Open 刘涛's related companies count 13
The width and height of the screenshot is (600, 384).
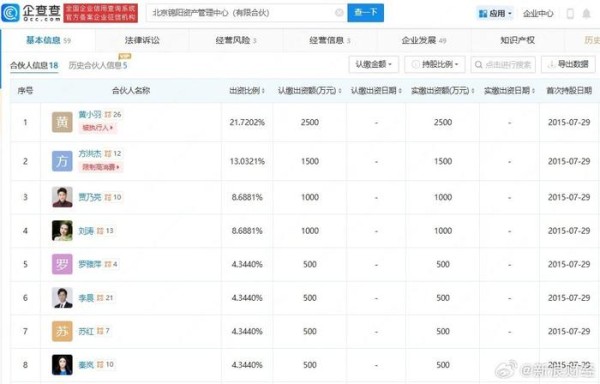click(x=106, y=231)
